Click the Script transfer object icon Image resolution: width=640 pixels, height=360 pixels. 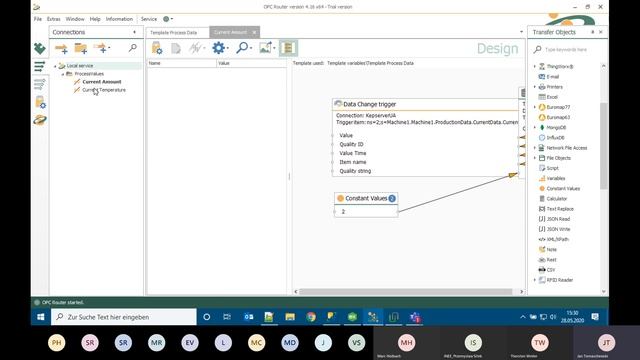click(x=542, y=168)
